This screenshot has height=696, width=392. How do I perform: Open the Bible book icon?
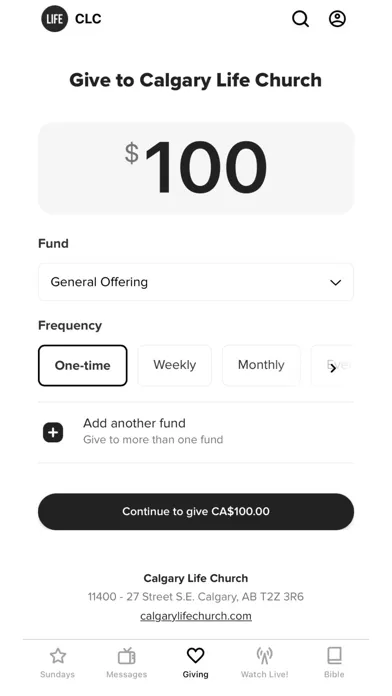point(334,656)
